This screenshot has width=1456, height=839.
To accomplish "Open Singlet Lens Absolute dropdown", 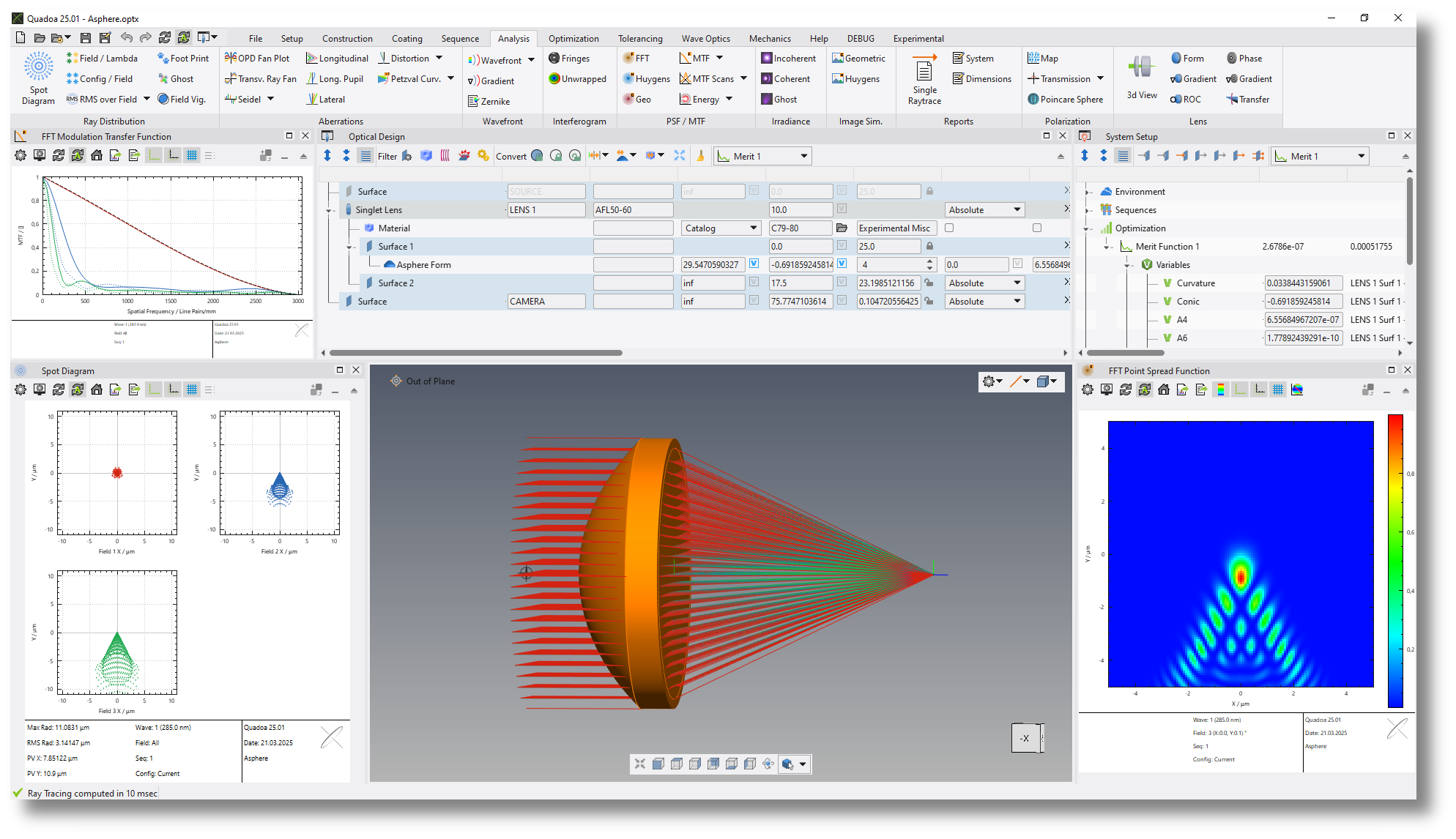I will coord(985,209).
